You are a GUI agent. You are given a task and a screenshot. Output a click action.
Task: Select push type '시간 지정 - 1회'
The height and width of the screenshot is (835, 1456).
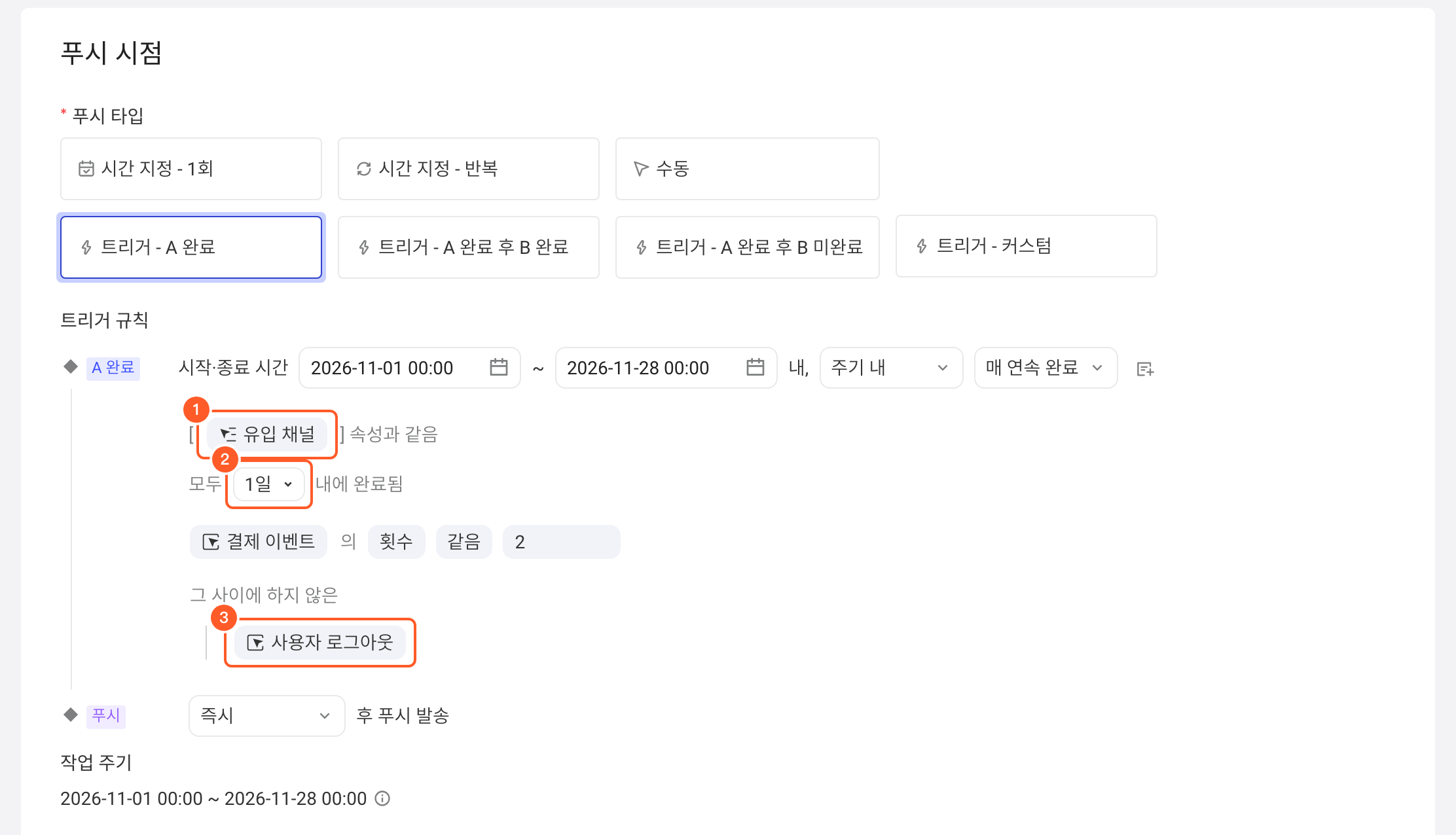tap(191, 169)
